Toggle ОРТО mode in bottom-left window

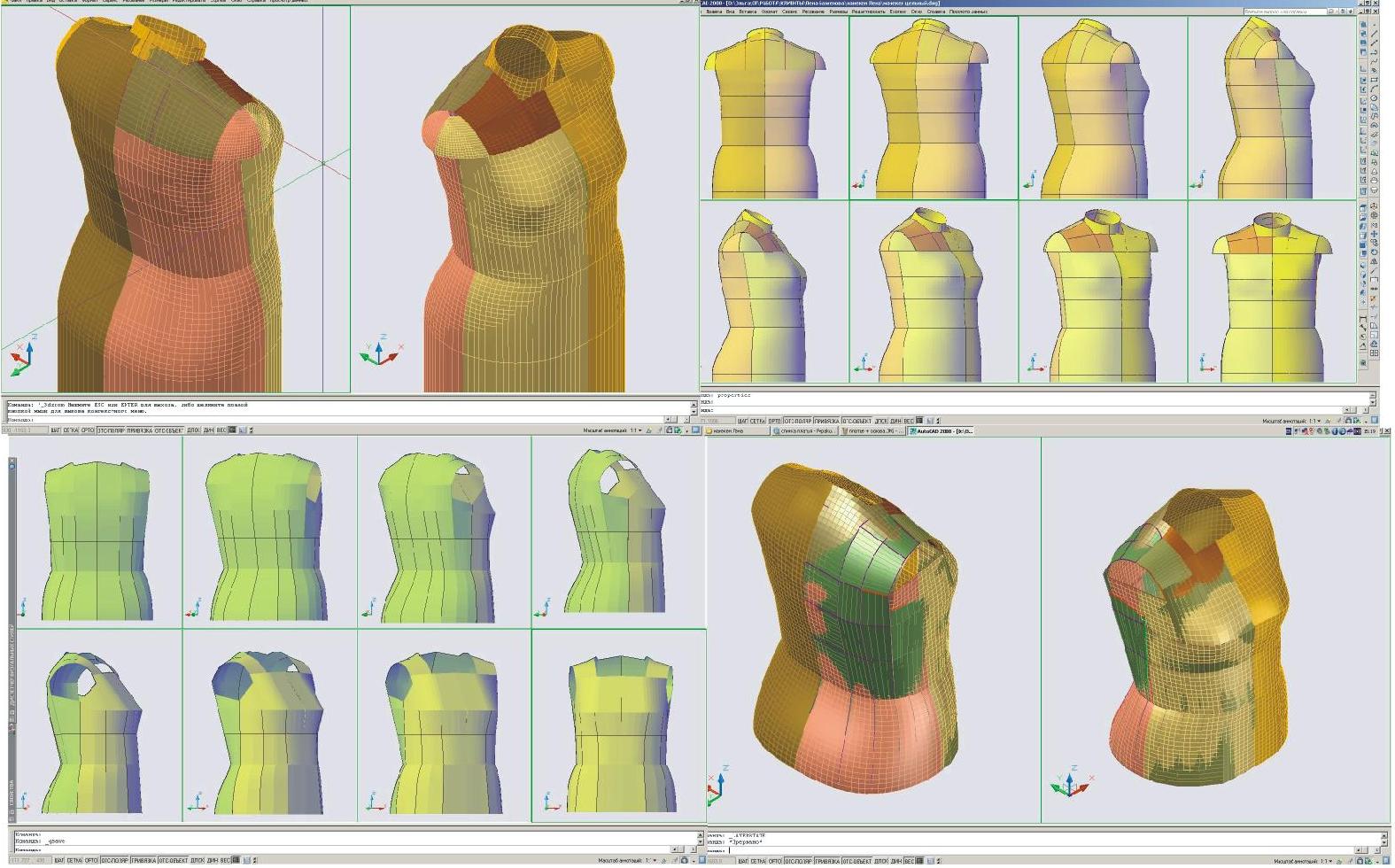[x=91, y=860]
